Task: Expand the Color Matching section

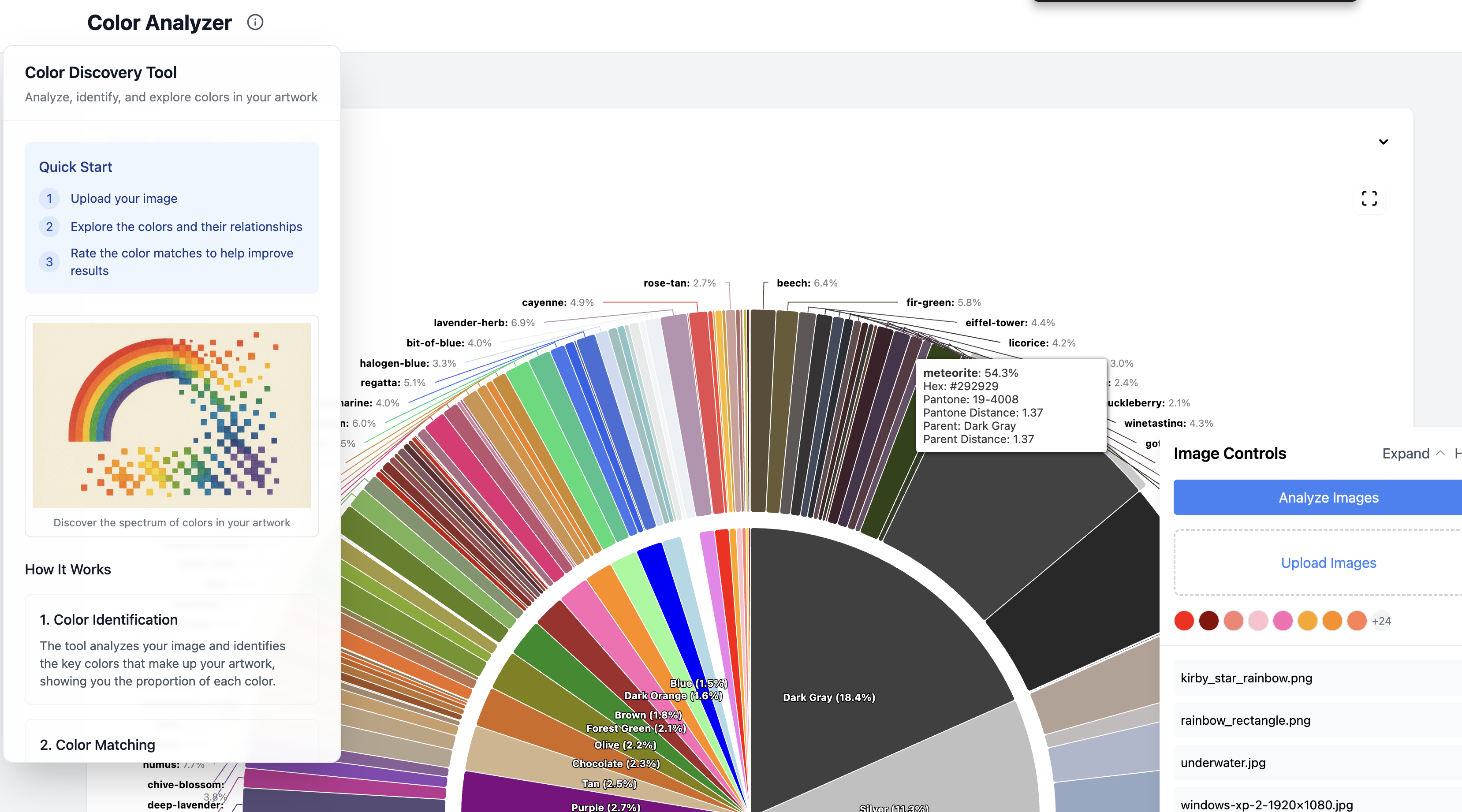Action: click(97, 745)
